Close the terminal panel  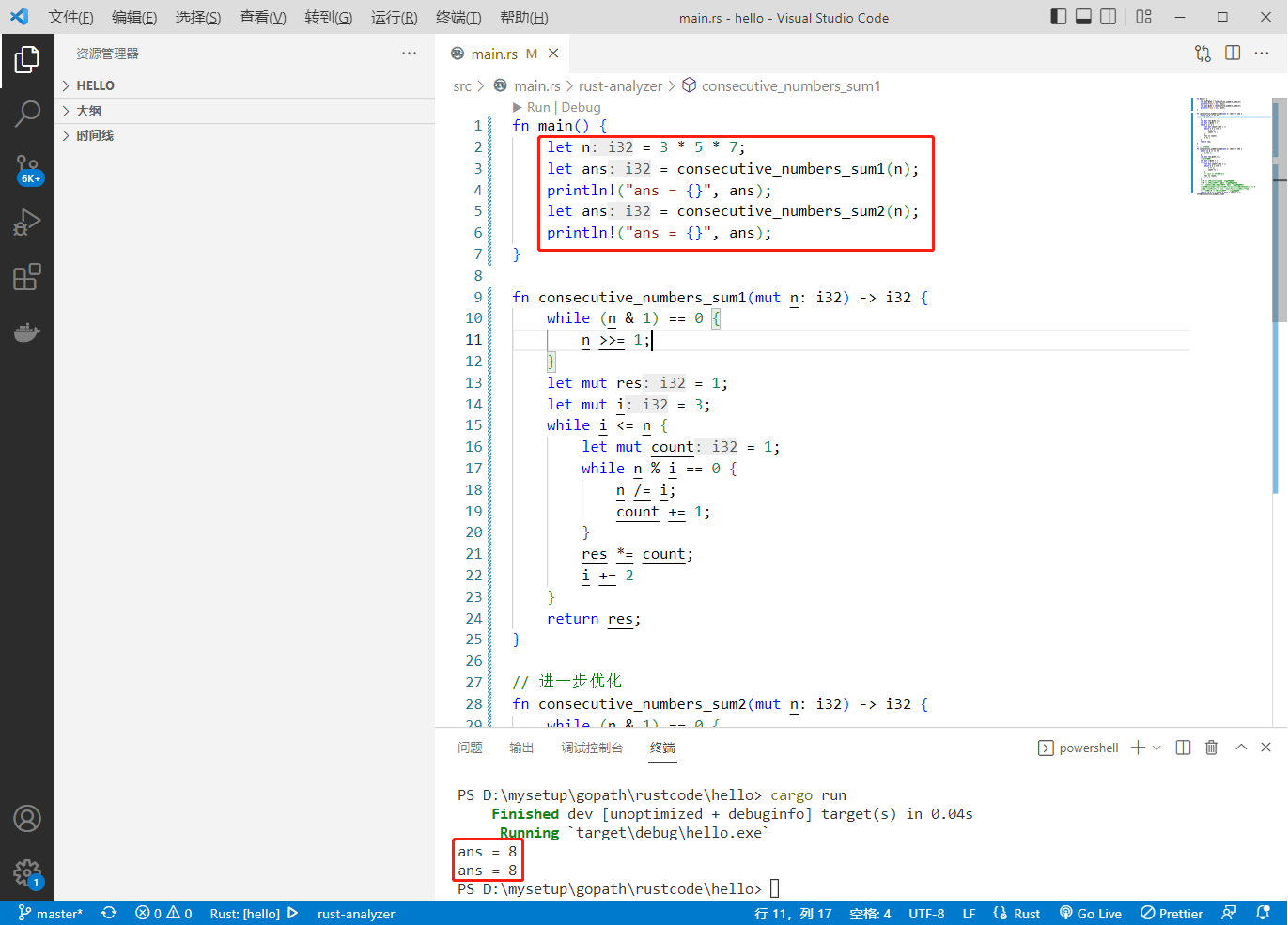[1265, 748]
